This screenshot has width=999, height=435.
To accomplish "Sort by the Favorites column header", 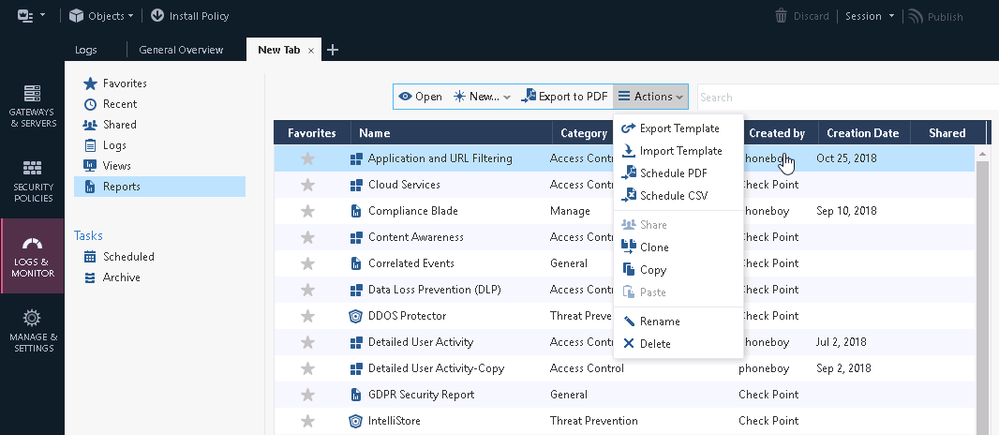I will click(x=312, y=132).
